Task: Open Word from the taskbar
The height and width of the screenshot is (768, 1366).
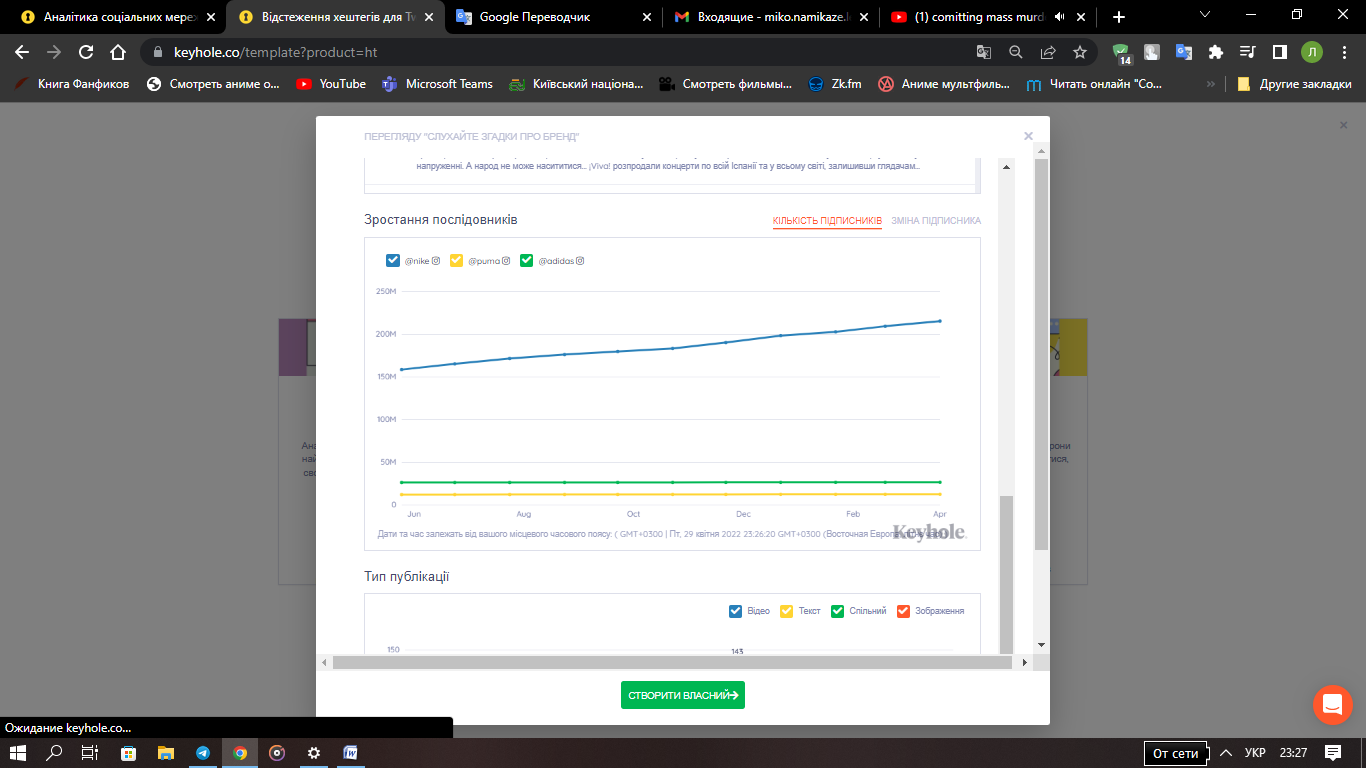Action: (351, 753)
